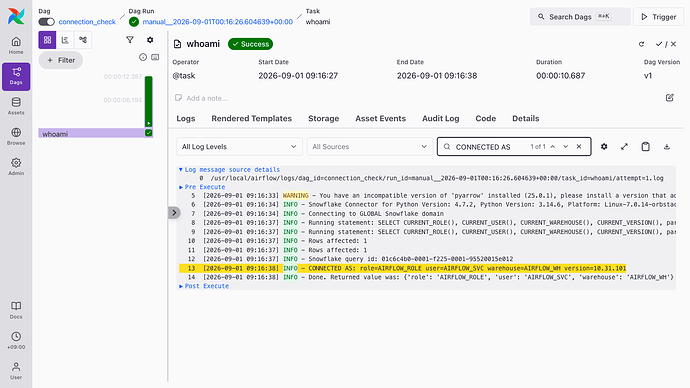Click the Search Dags button
The width and height of the screenshot is (690, 388).
point(580,17)
